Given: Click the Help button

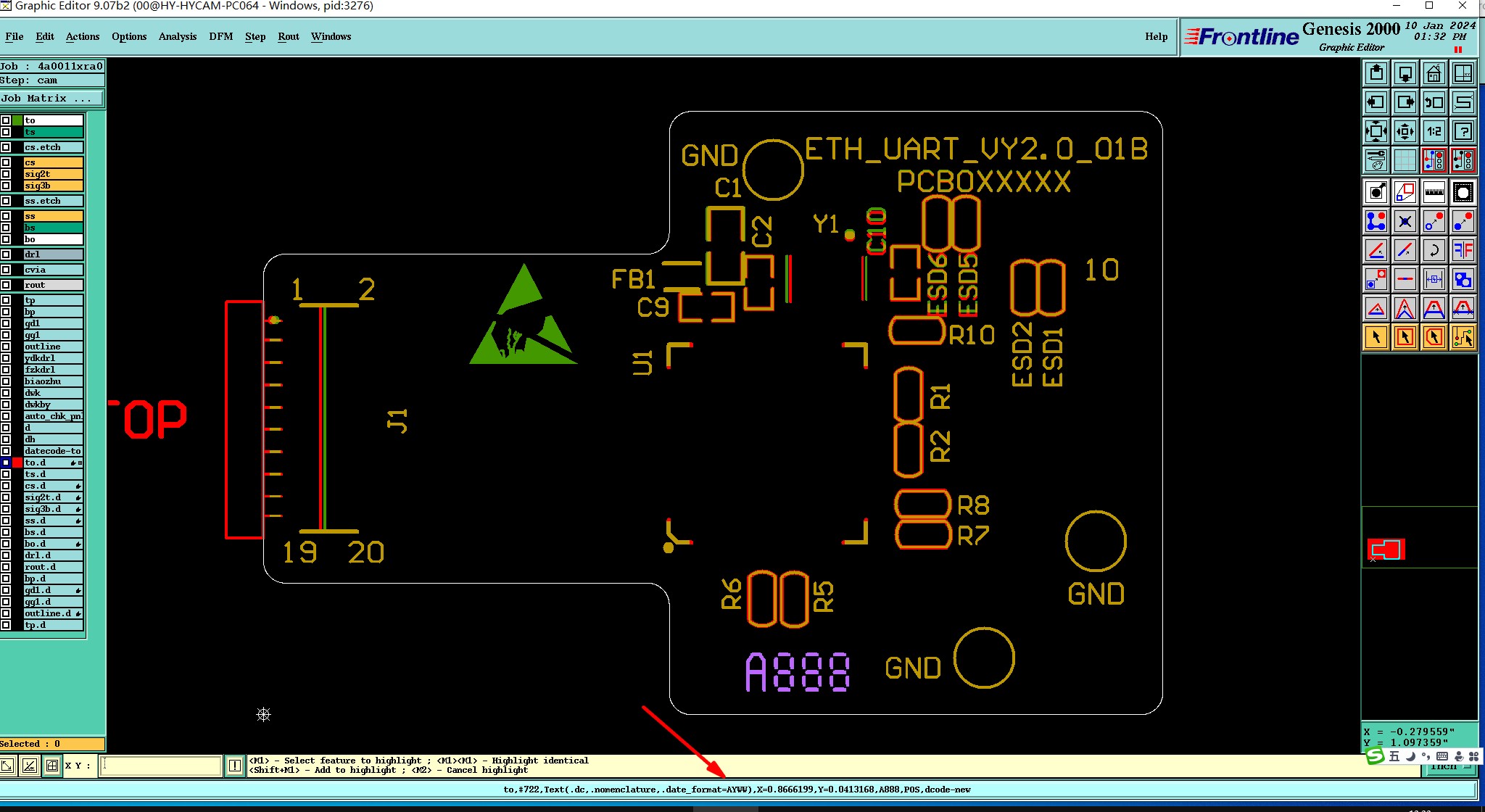Looking at the screenshot, I should (1156, 36).
